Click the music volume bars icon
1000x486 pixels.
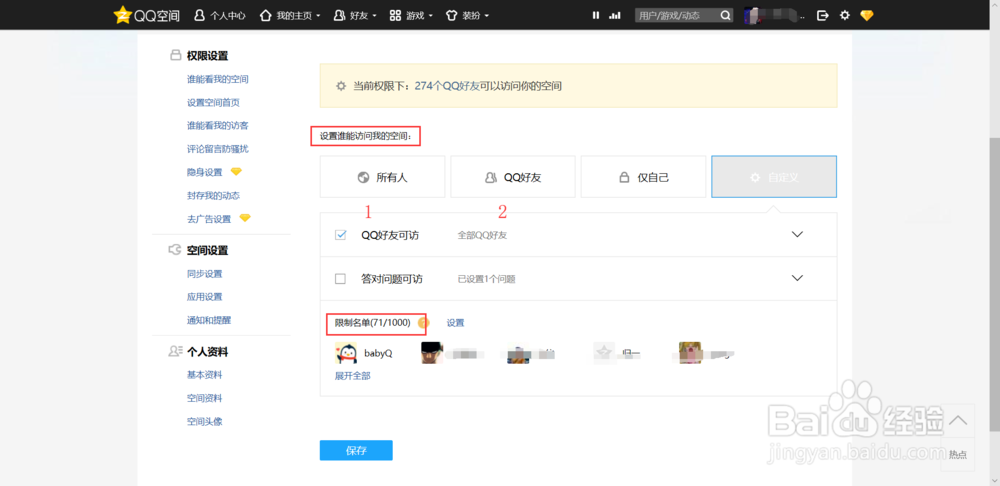(615, 15)
